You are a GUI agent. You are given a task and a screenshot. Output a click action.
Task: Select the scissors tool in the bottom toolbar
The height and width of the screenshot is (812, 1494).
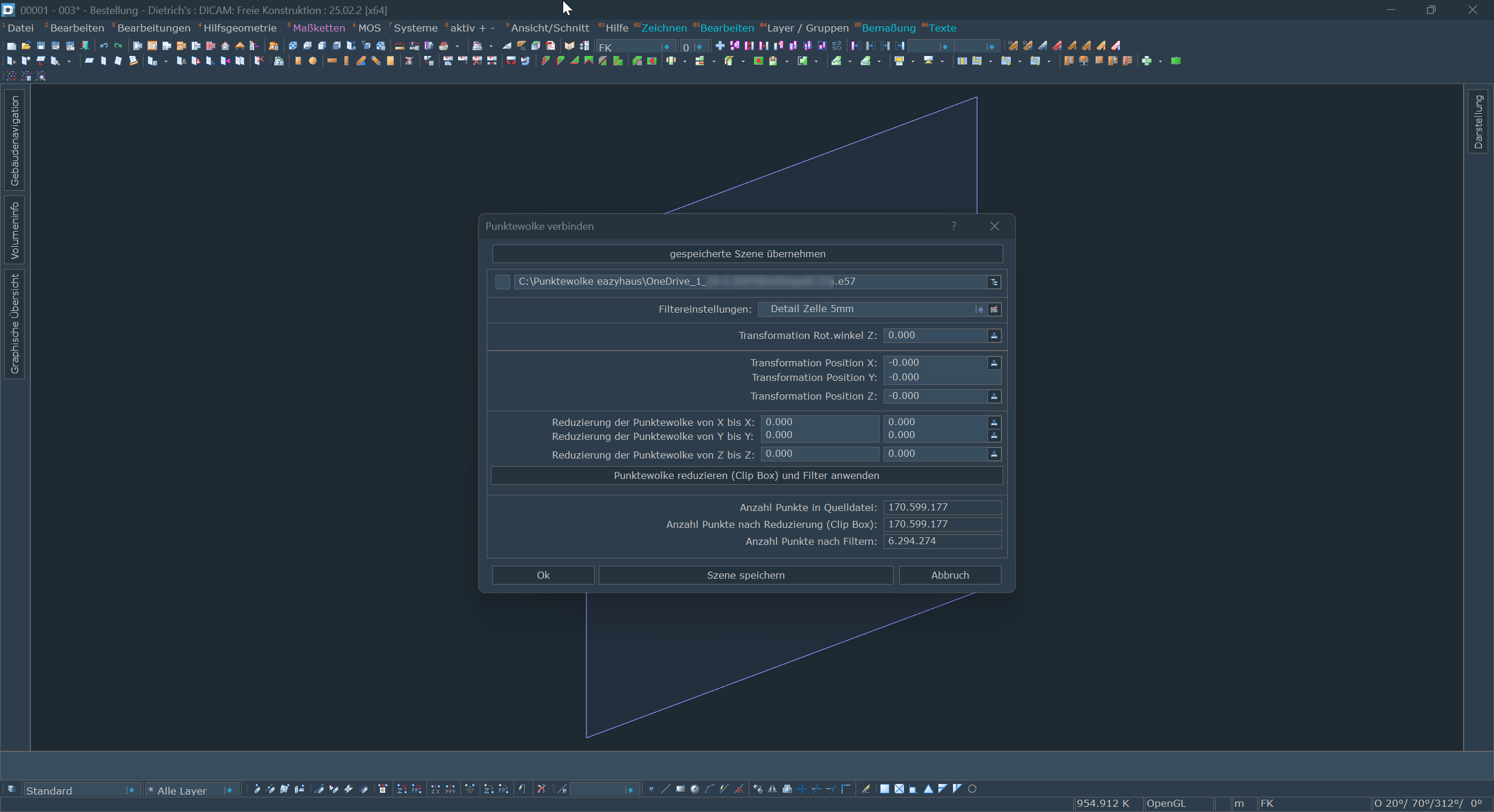[542, 789]
